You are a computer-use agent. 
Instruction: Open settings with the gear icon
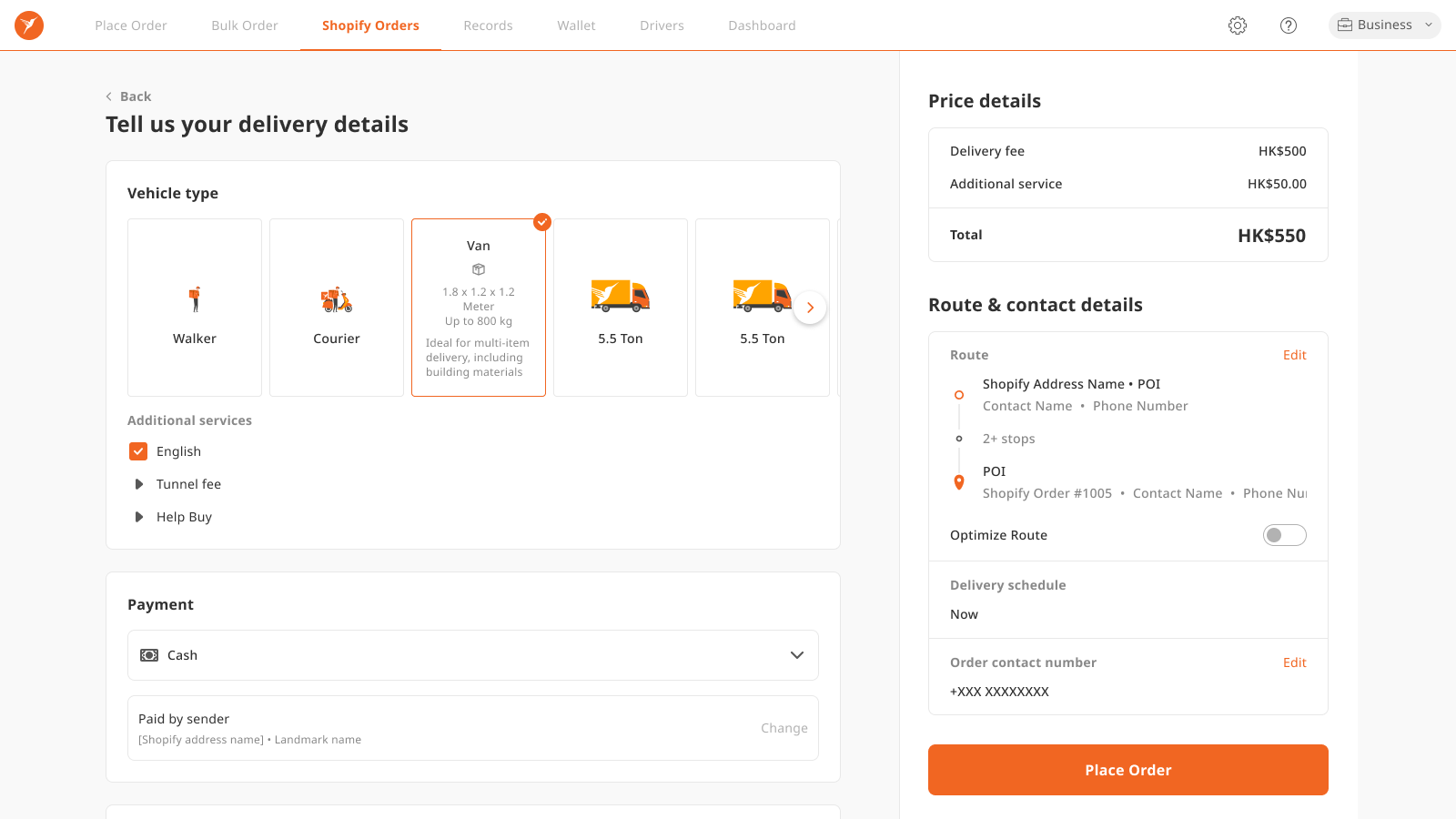pos(1238,25)
